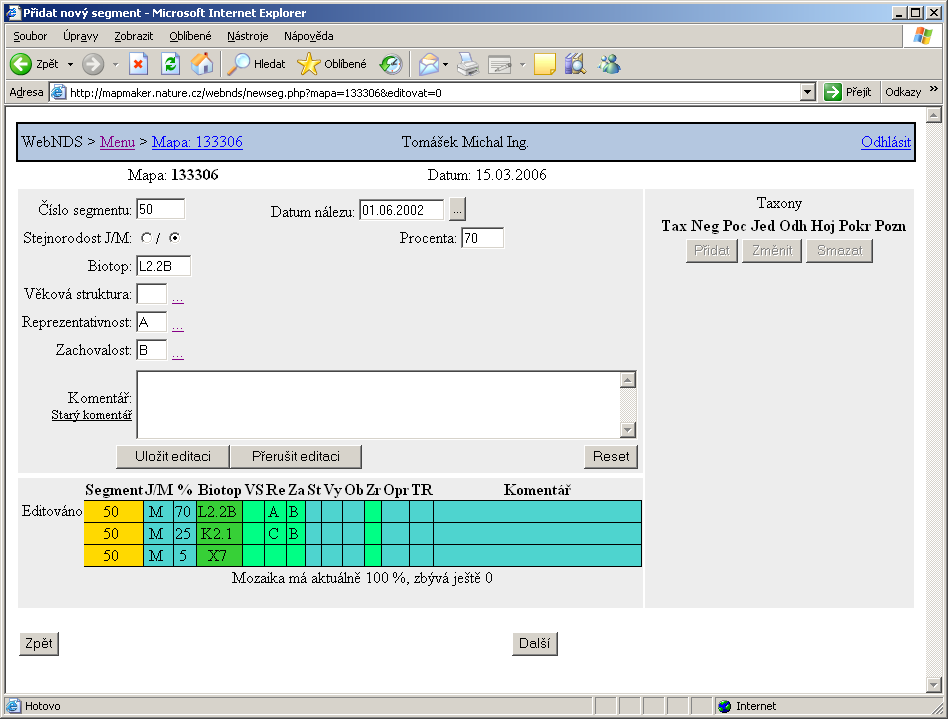
Task: Click the Internet zone globe icon
Action: pyautogui.click(x=724, y=706)
